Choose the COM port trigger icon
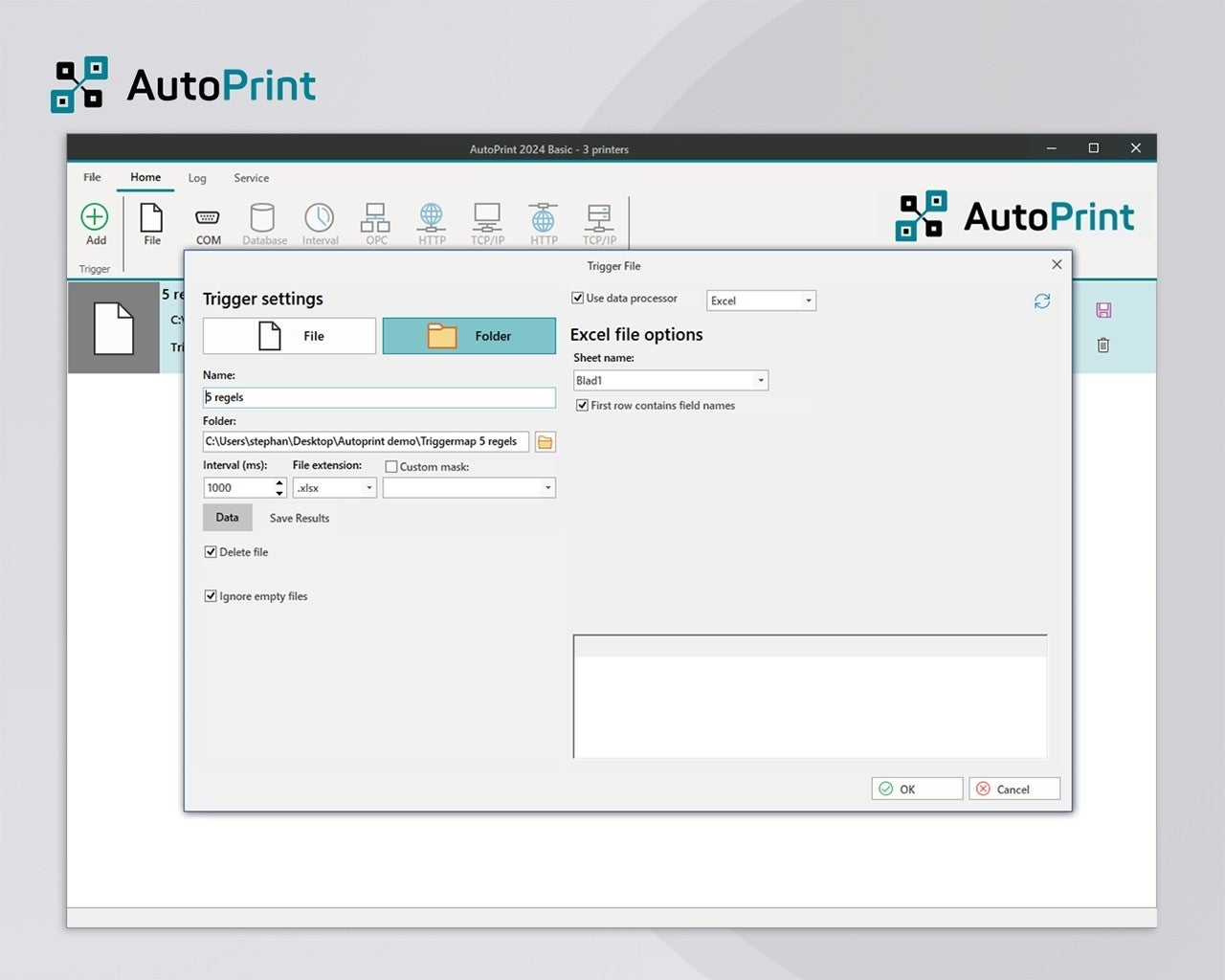1225x980 pixels. (x=208, y=218)
